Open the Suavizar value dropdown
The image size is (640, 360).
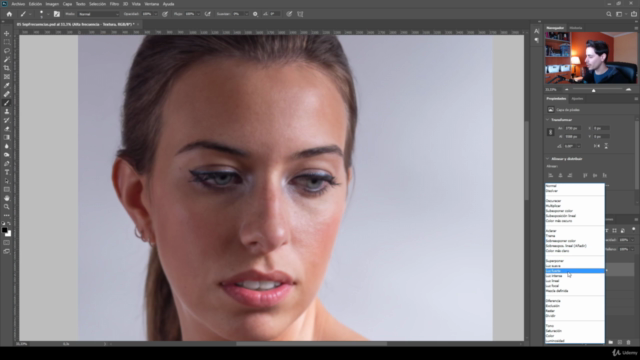[246, 14]
